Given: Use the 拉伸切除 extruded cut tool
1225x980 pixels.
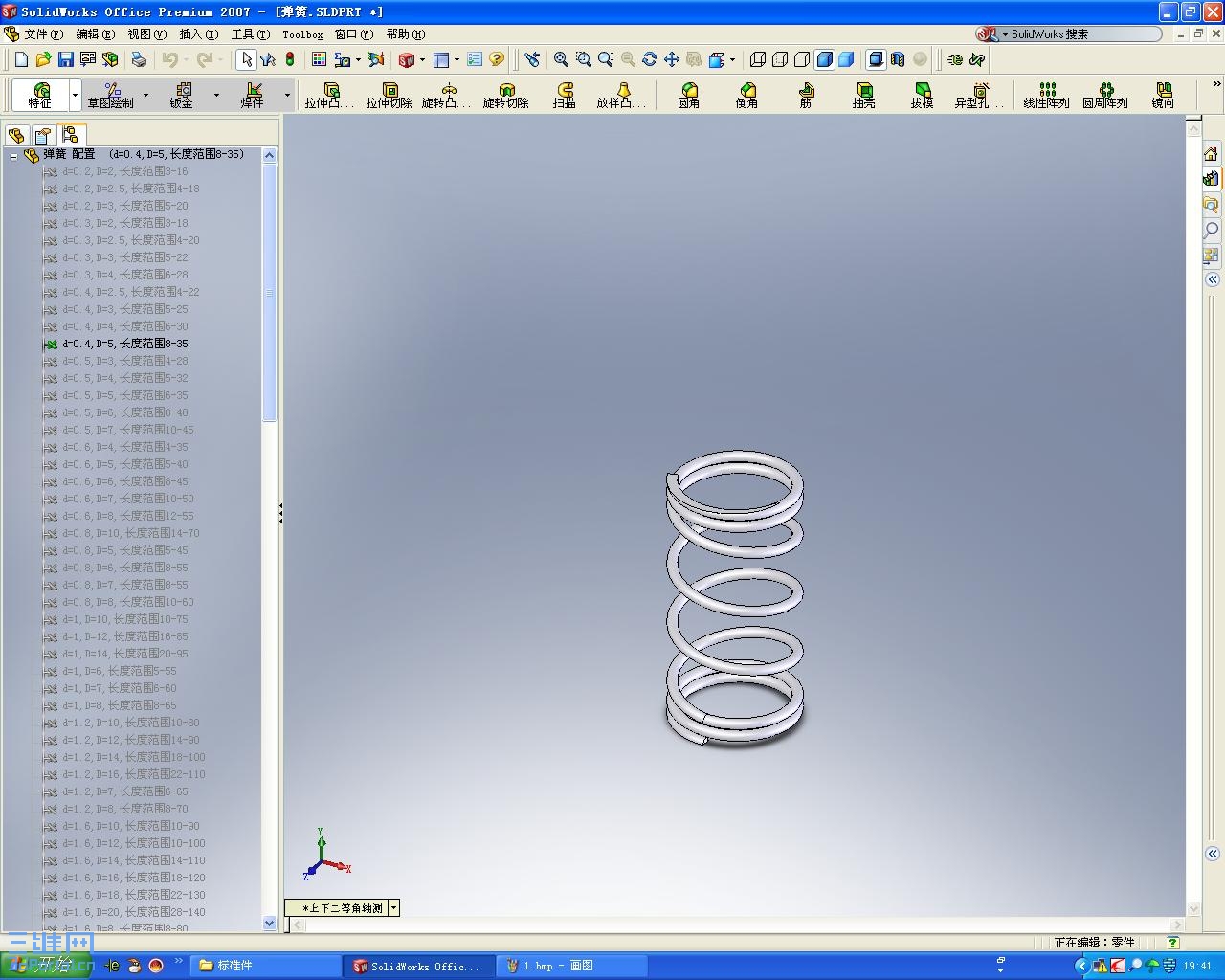Looking at the screenshot, I should click(389, 95).
